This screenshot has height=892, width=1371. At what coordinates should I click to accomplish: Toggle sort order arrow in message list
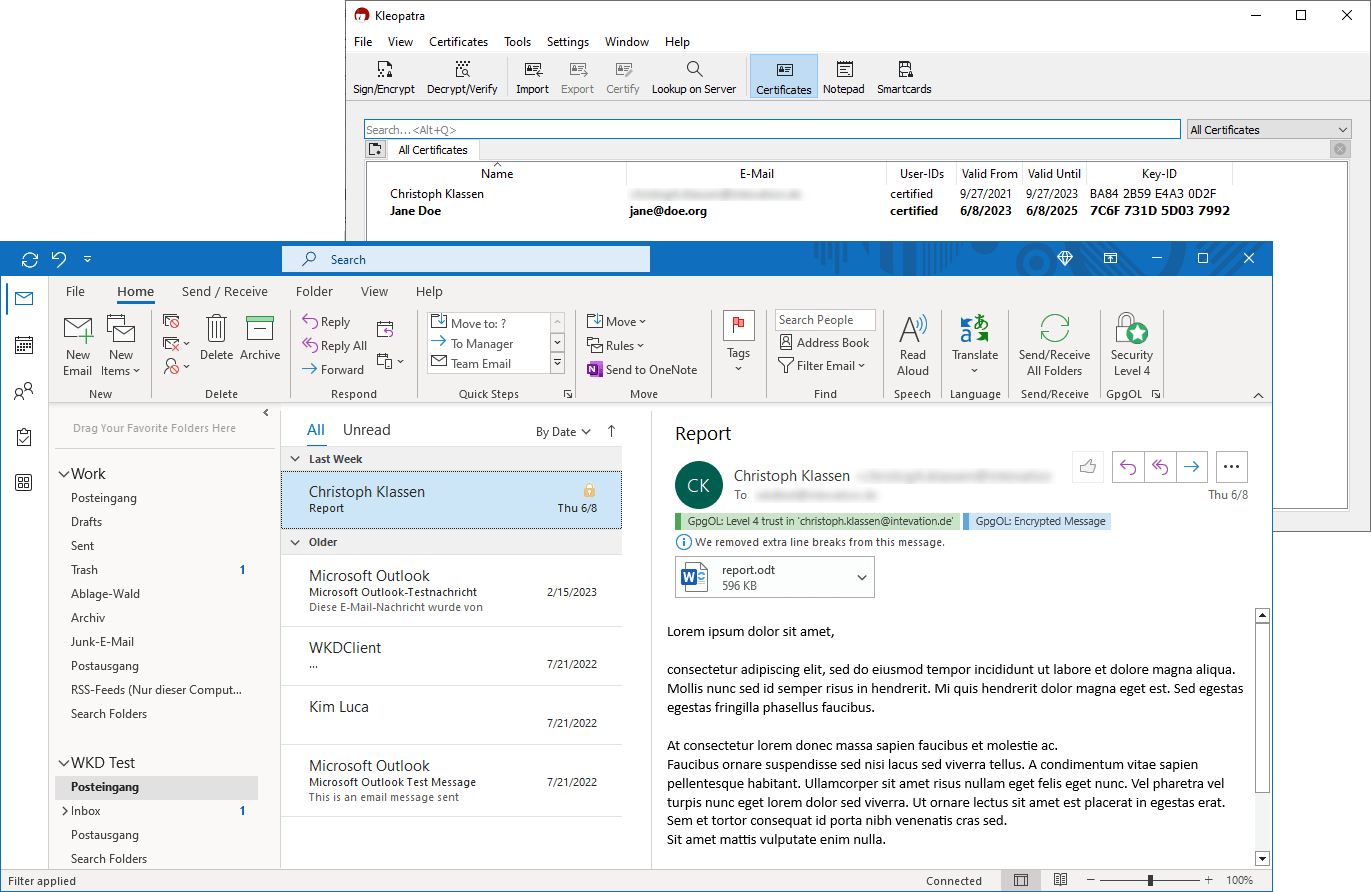tap(611, 431)
